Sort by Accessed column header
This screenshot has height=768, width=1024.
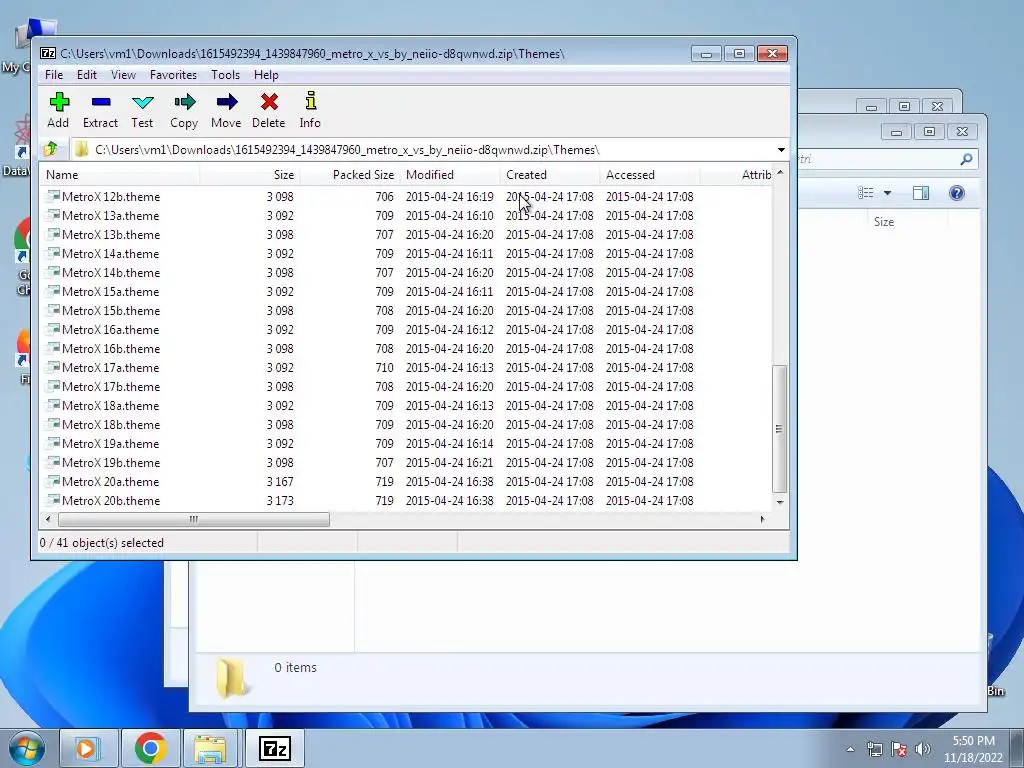(x=650, y=174)
